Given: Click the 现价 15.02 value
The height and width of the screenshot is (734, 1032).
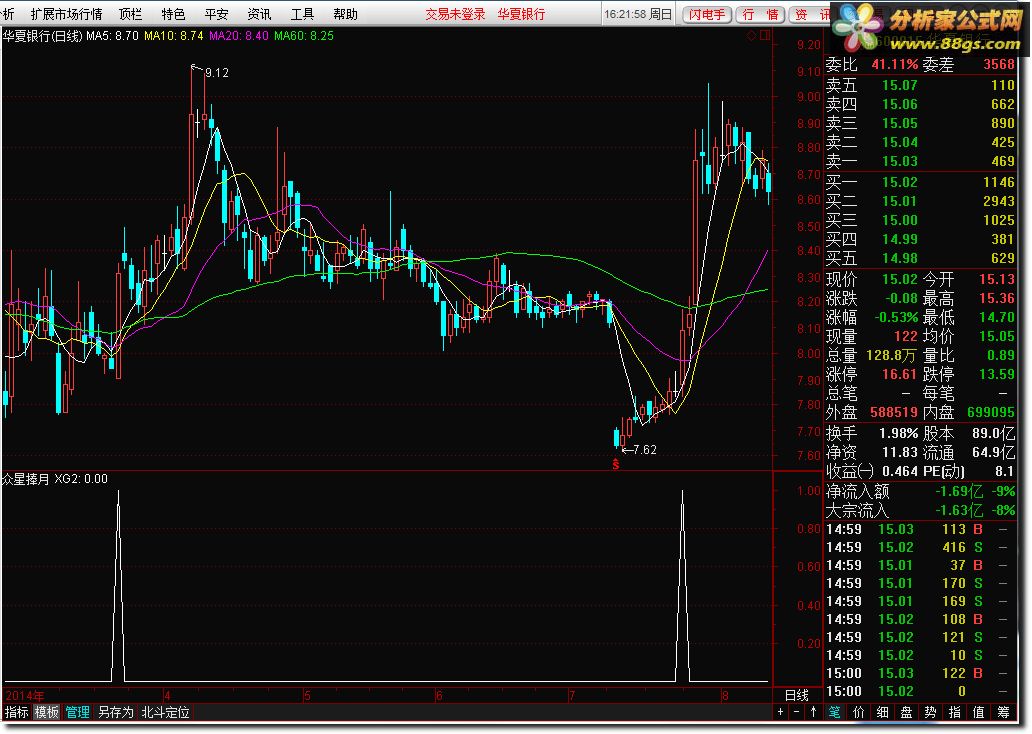Looking at the screenshot, I should [x=899, y=279].
